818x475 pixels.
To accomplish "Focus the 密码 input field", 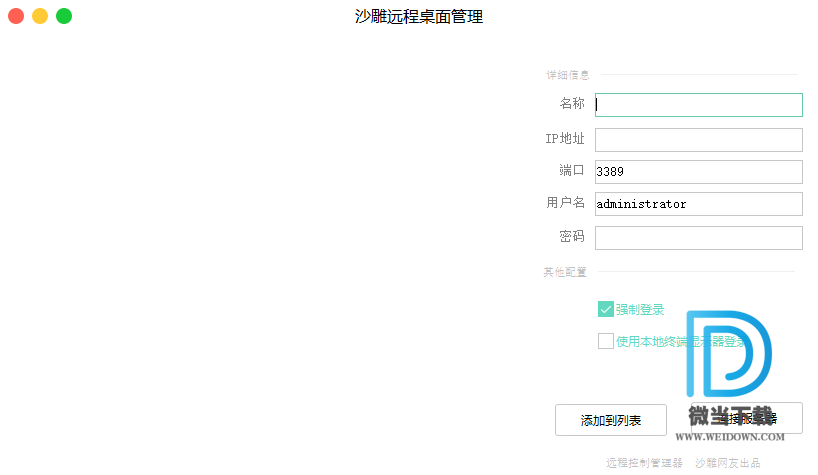I will [698, 238].
